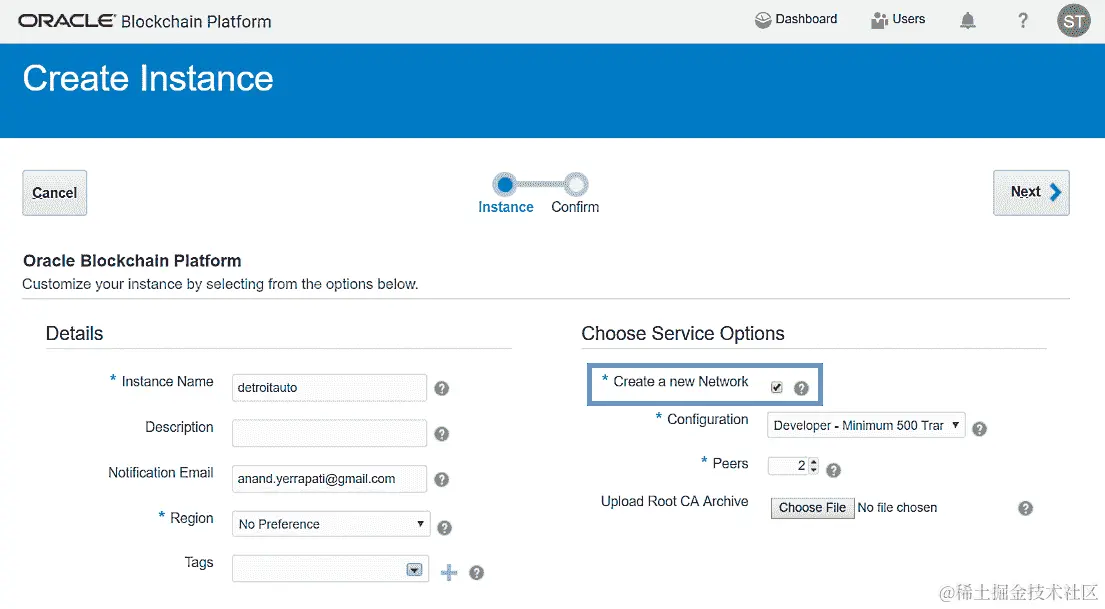The width and height of the screenshot is (1105, 609).
Task: Show help for Configuration option
Action: (x=979, y=428)
